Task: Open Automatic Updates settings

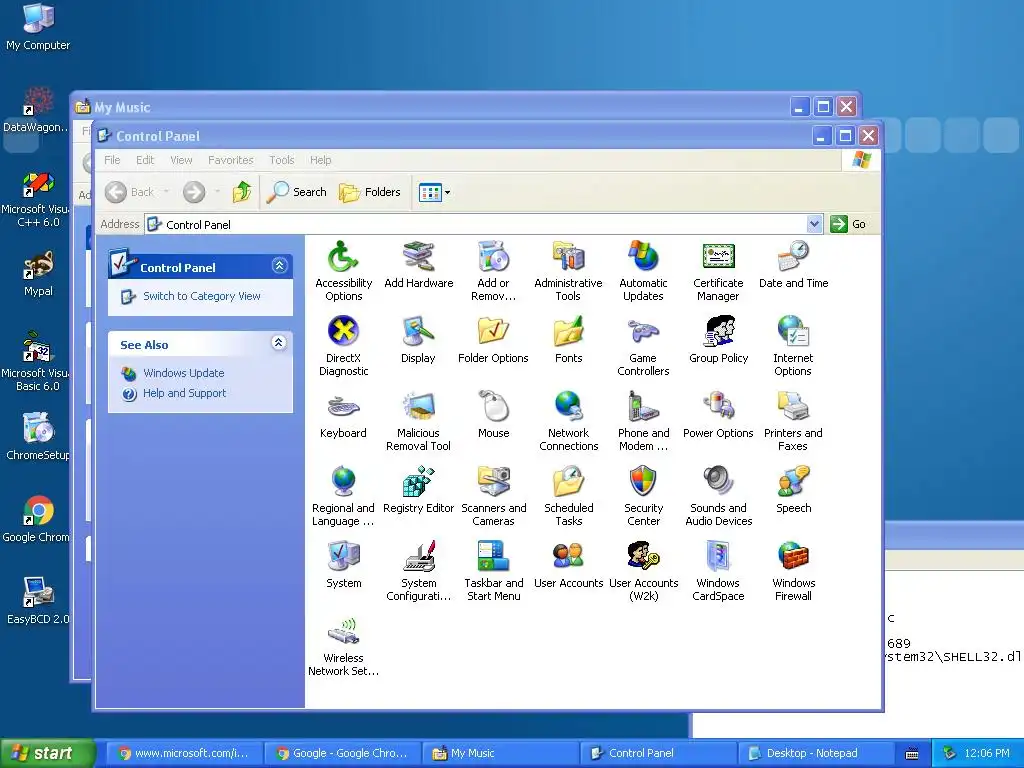Action: click(643, 270)
